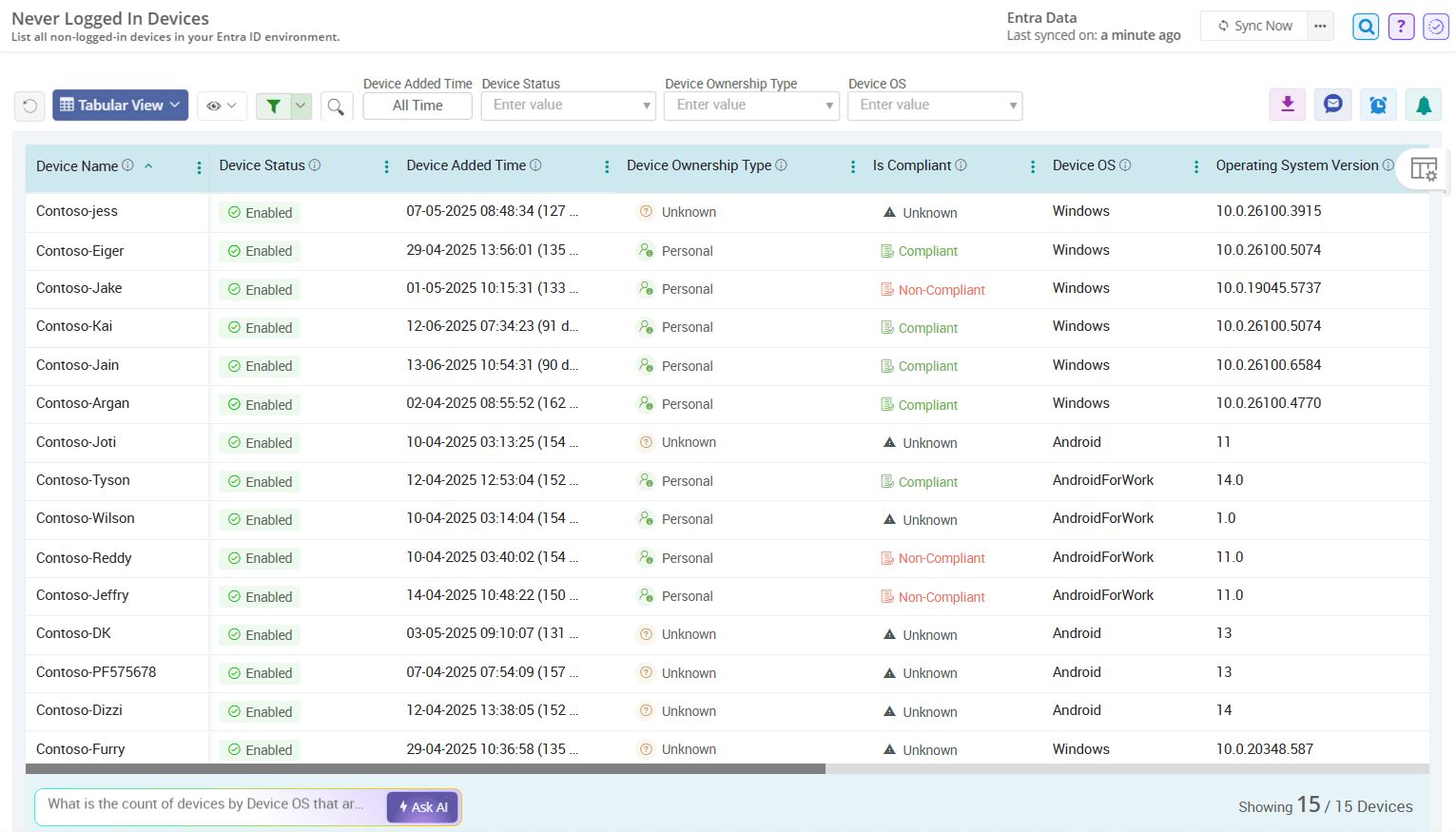Open the Tabular View dropdown
This screenshot has width=1456, height=832.
(120, 105)
